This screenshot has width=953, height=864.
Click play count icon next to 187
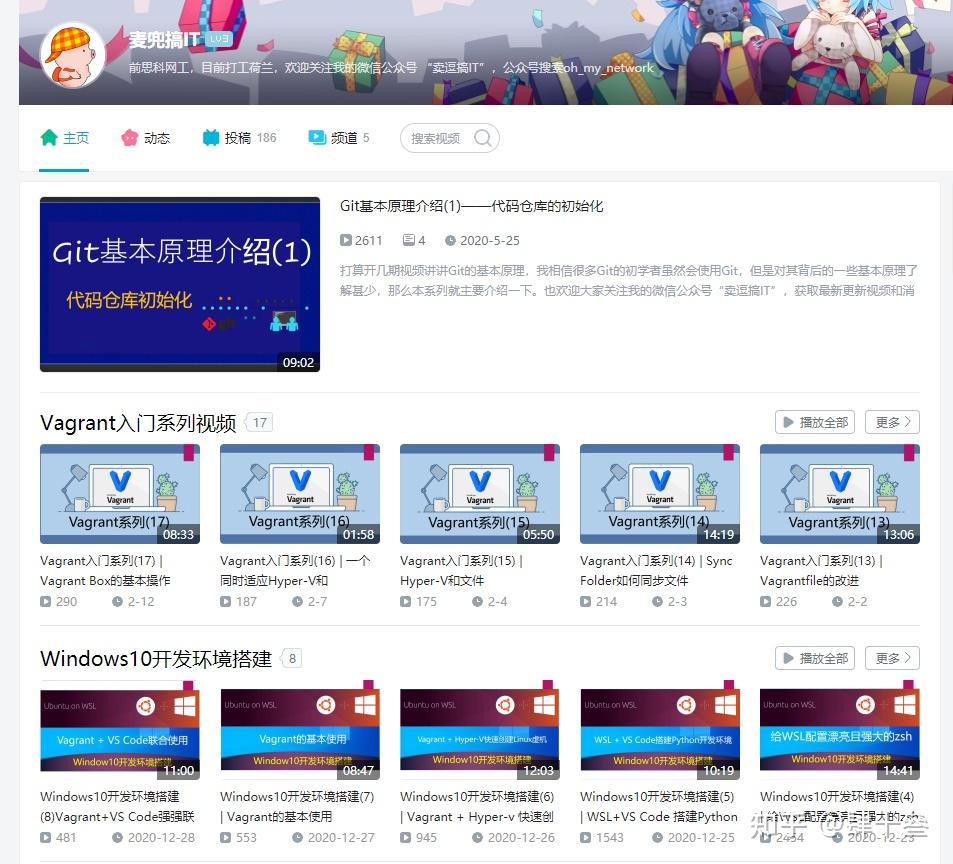click(x=225, y=602)
